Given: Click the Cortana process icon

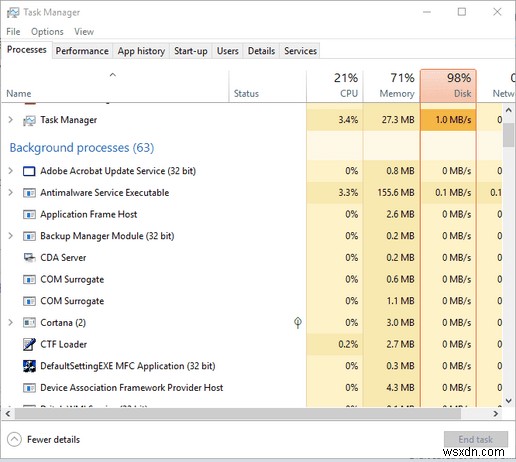Looking at the screenshot, I should (x=29, y=323).
